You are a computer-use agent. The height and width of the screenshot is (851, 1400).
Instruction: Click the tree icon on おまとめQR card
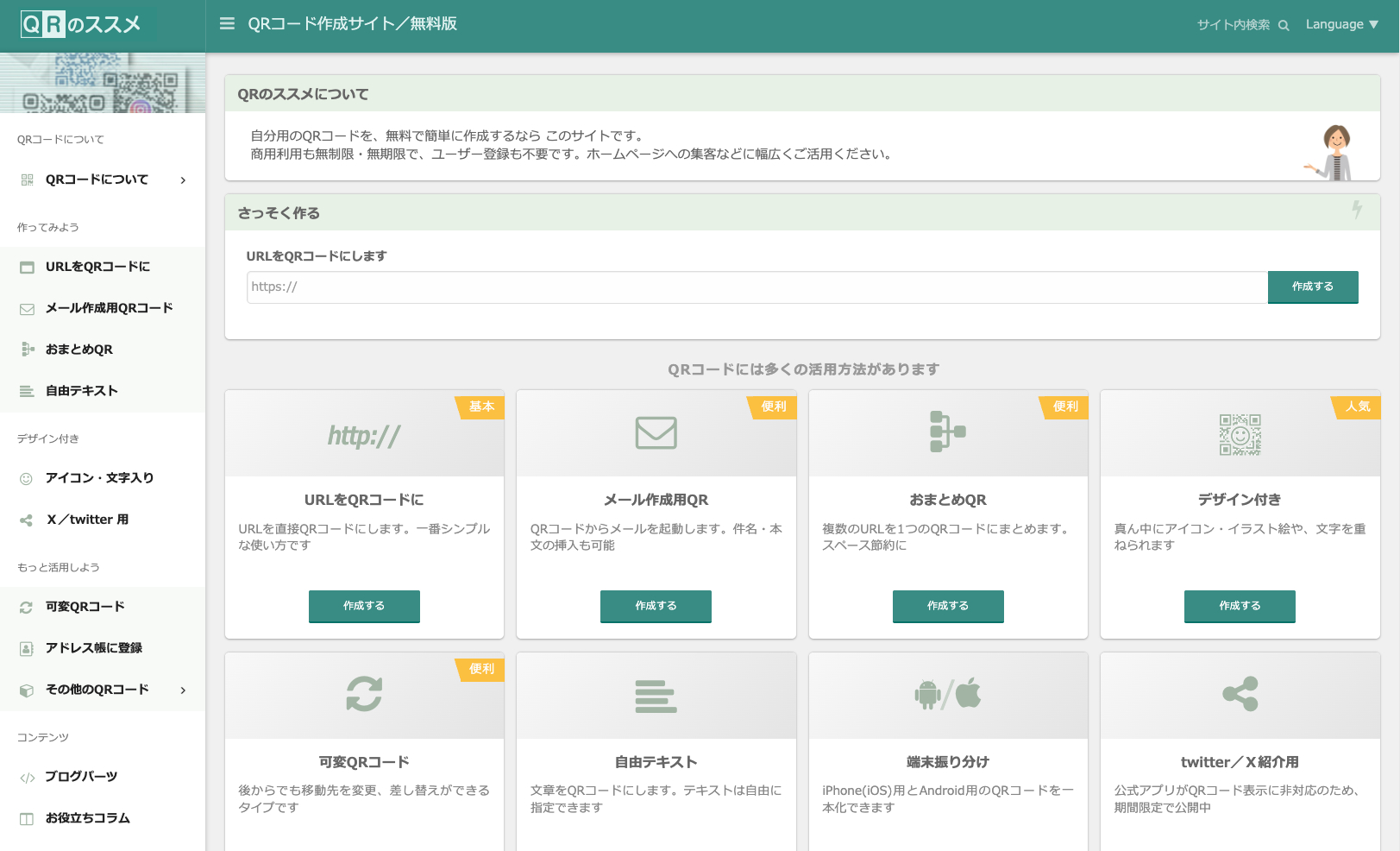click(x=948, y=432)
